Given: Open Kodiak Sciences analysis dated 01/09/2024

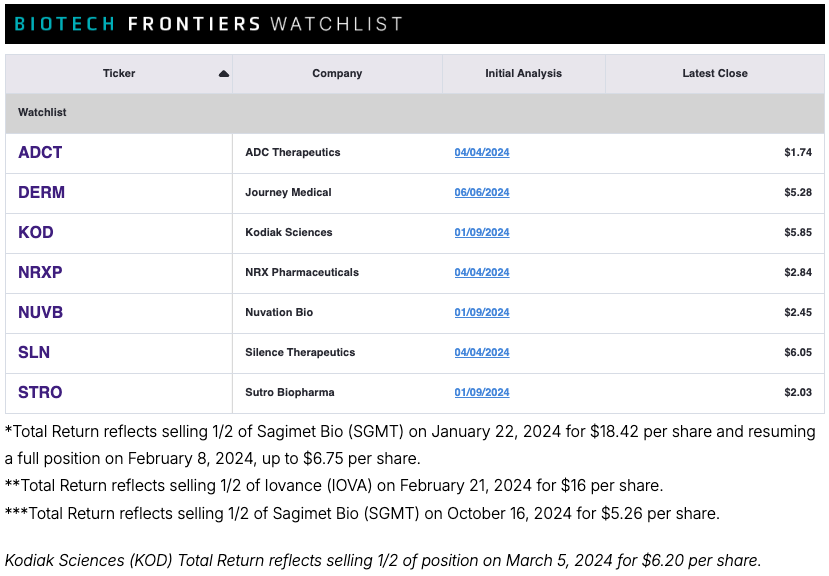Looking at the screenshot, I should [x=482, y=232].
